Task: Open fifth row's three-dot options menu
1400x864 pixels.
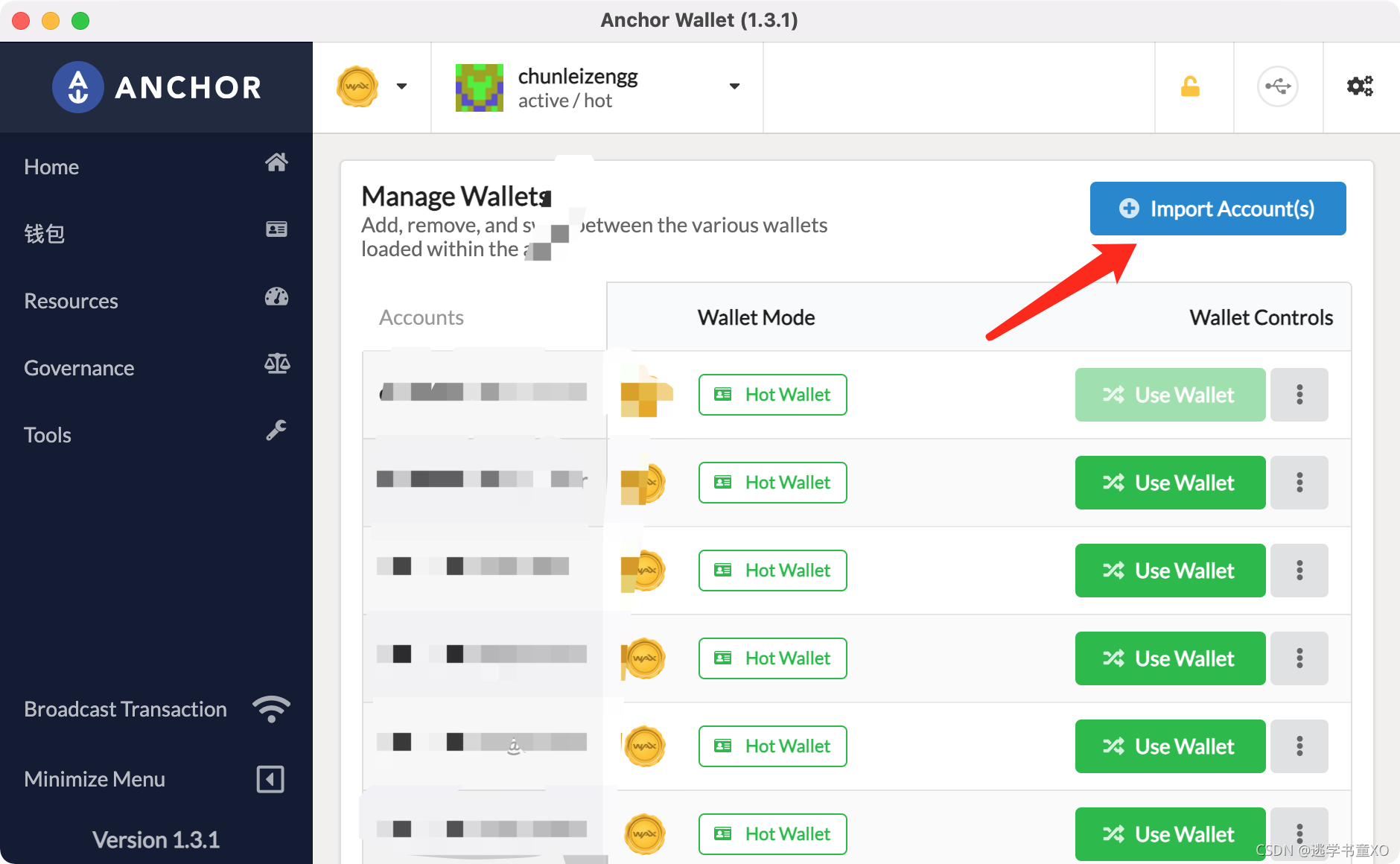Action: (x=1299, y=746)
